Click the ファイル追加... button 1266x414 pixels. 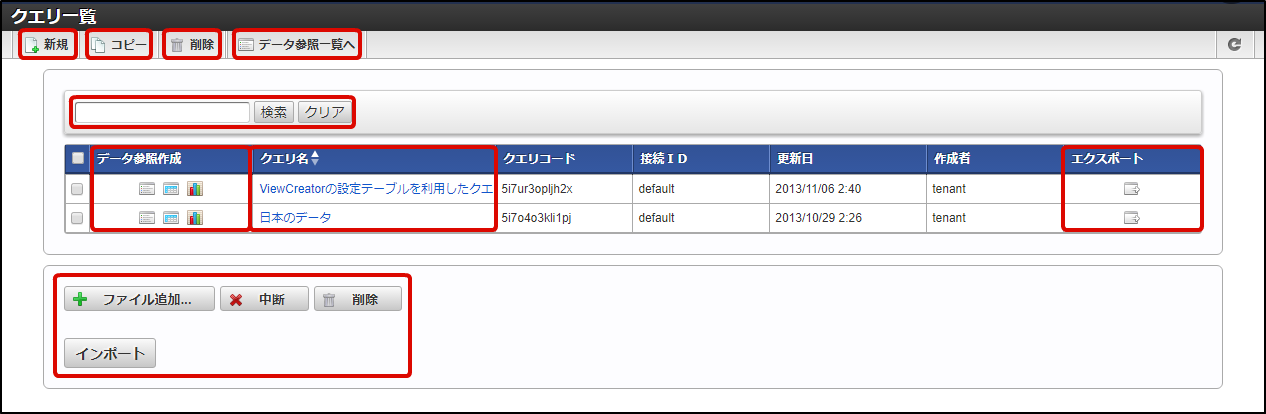140,299
